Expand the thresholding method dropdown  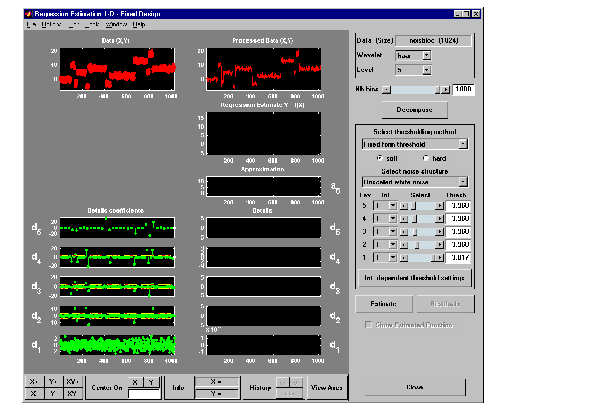tap(413, 144)
